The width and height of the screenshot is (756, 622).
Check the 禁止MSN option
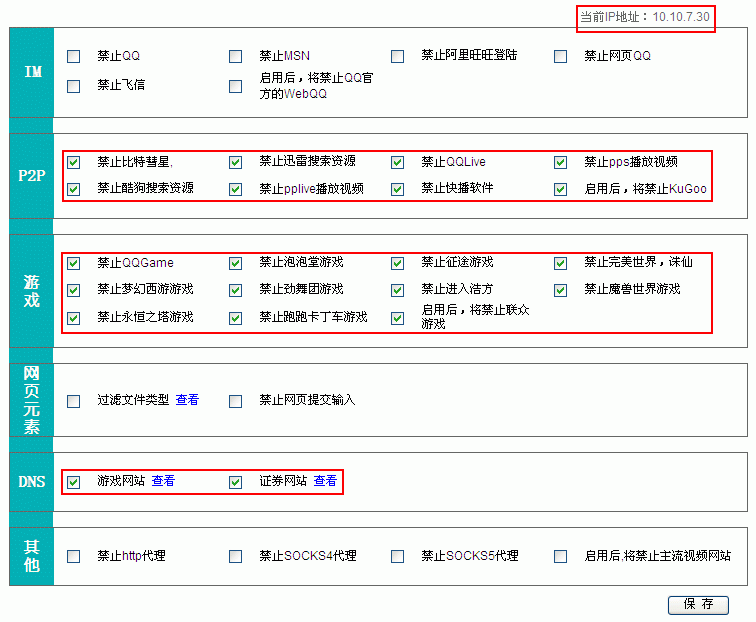(235, 57)
